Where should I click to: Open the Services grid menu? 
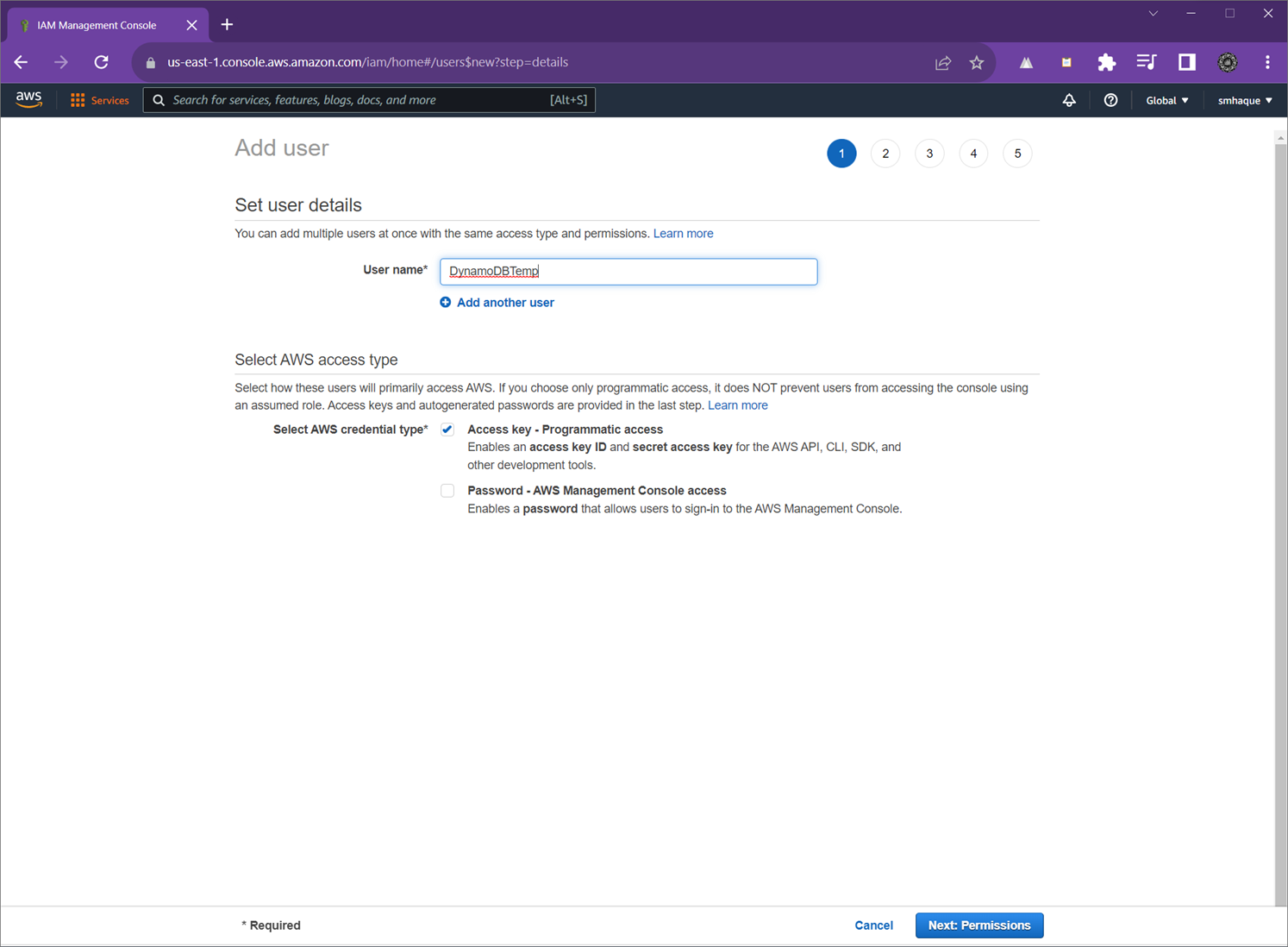tap(99, 100)
